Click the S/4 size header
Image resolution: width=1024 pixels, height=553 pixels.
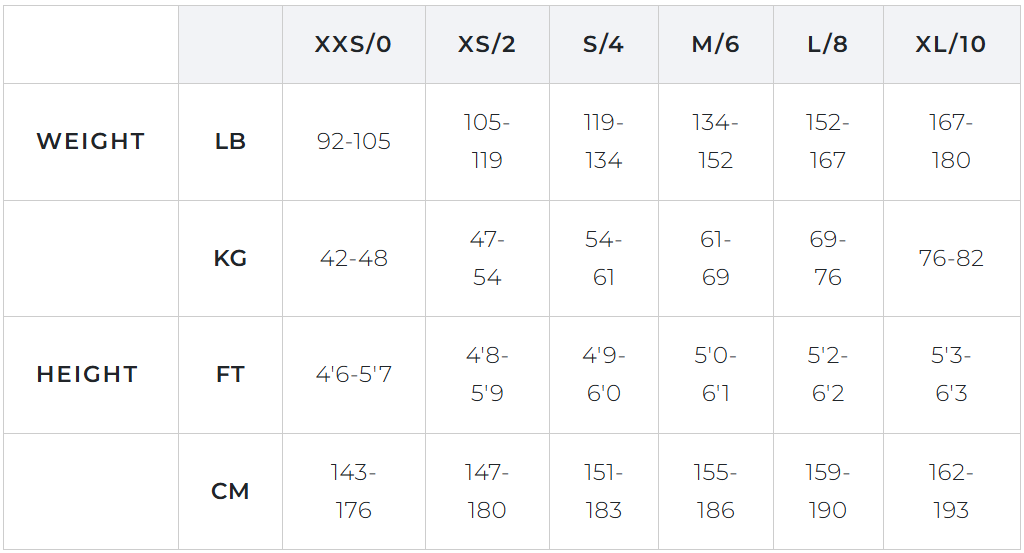tap(603, 44)
